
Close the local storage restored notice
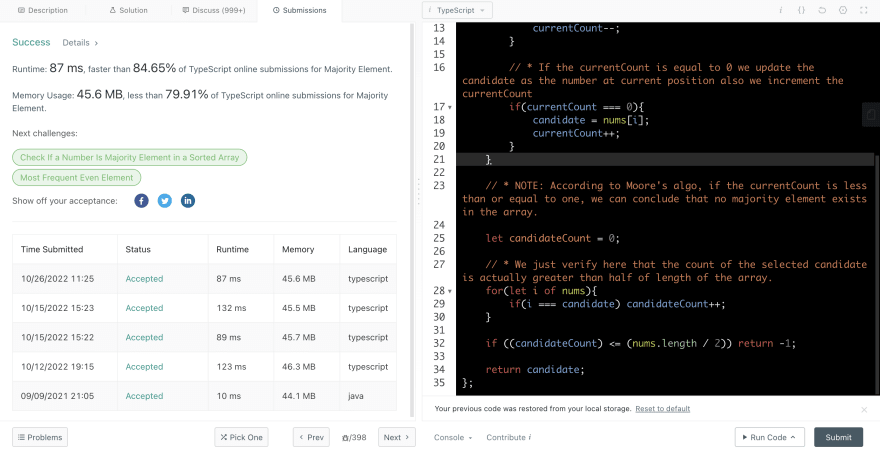[864, 410]
